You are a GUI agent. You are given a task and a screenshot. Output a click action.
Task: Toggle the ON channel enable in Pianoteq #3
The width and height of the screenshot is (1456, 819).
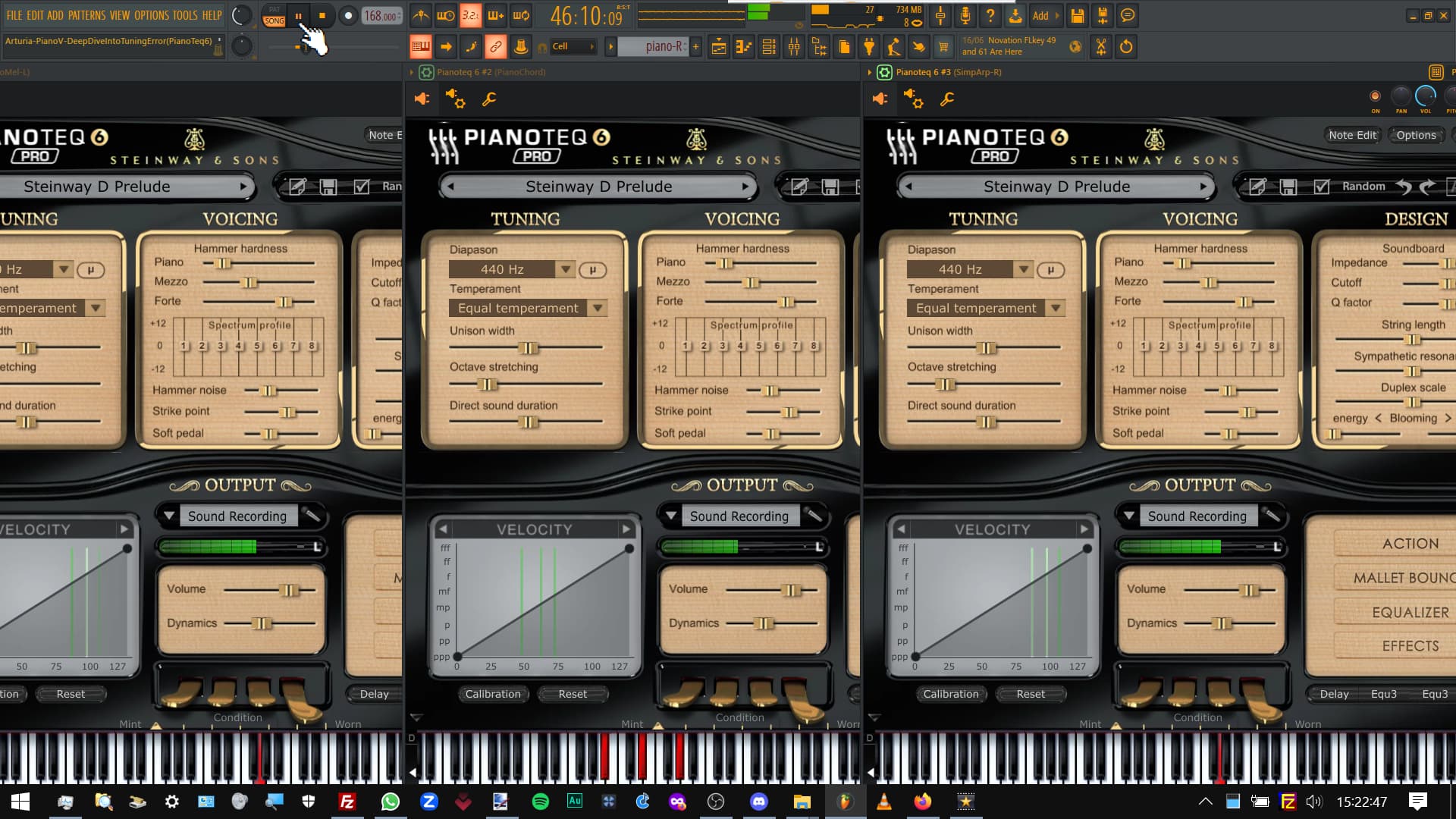point(1375,96)
